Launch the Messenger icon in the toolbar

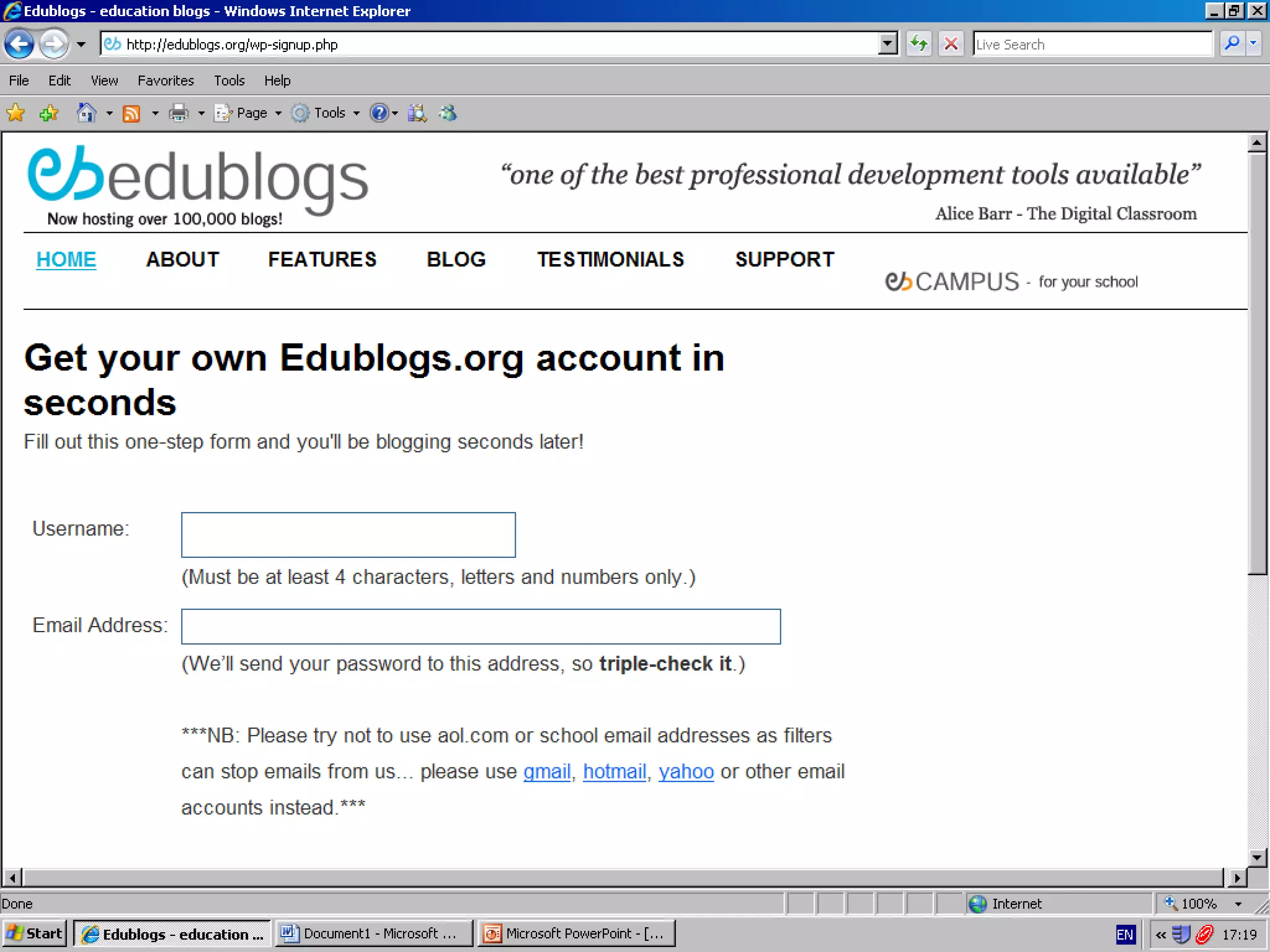(x=448, y=113)
